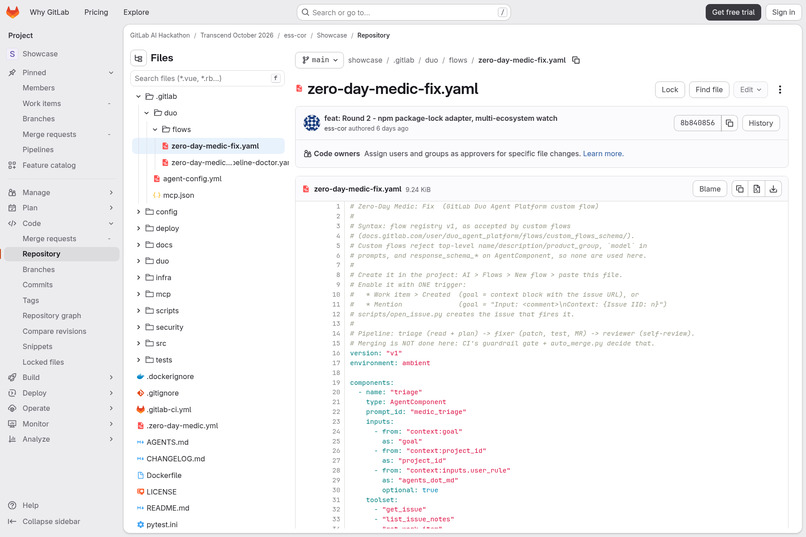
Task: Open Snippets in sidebar
Action: point(37,347)
